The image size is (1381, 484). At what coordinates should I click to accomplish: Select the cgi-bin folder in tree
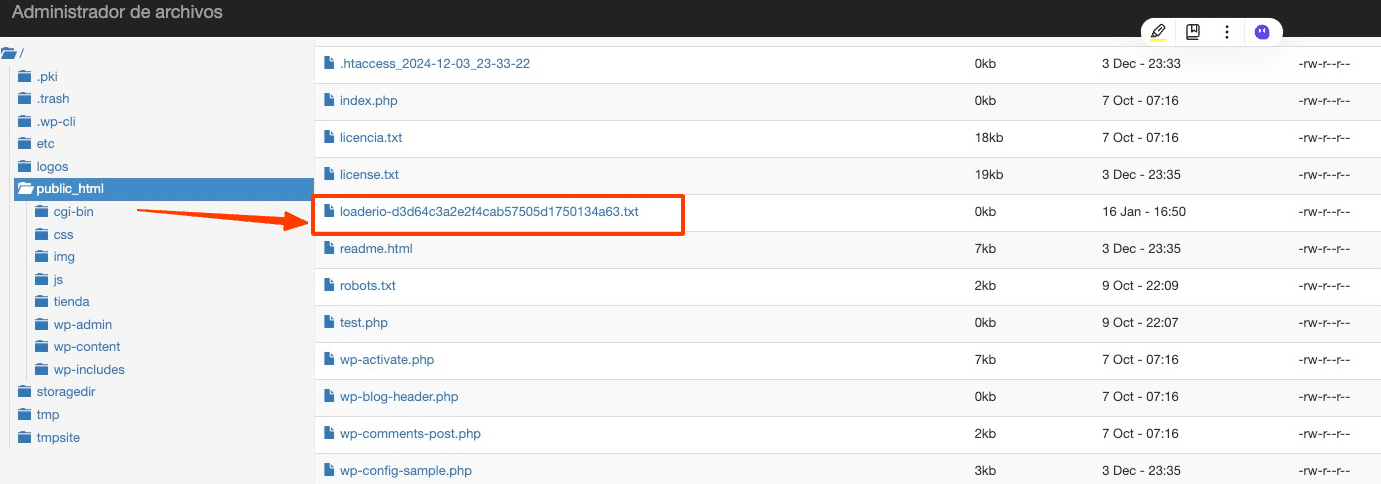73,212
